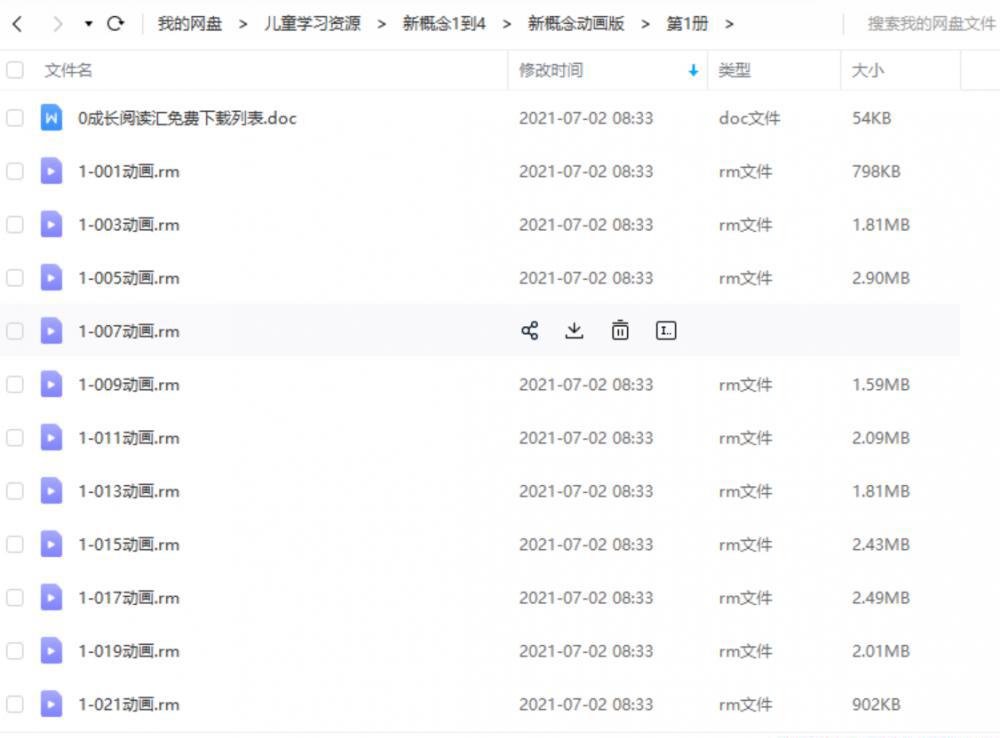Select file name 1-013动画.rm
The height and width of the screenshot is (738, 1000).
tap(128, 491)
